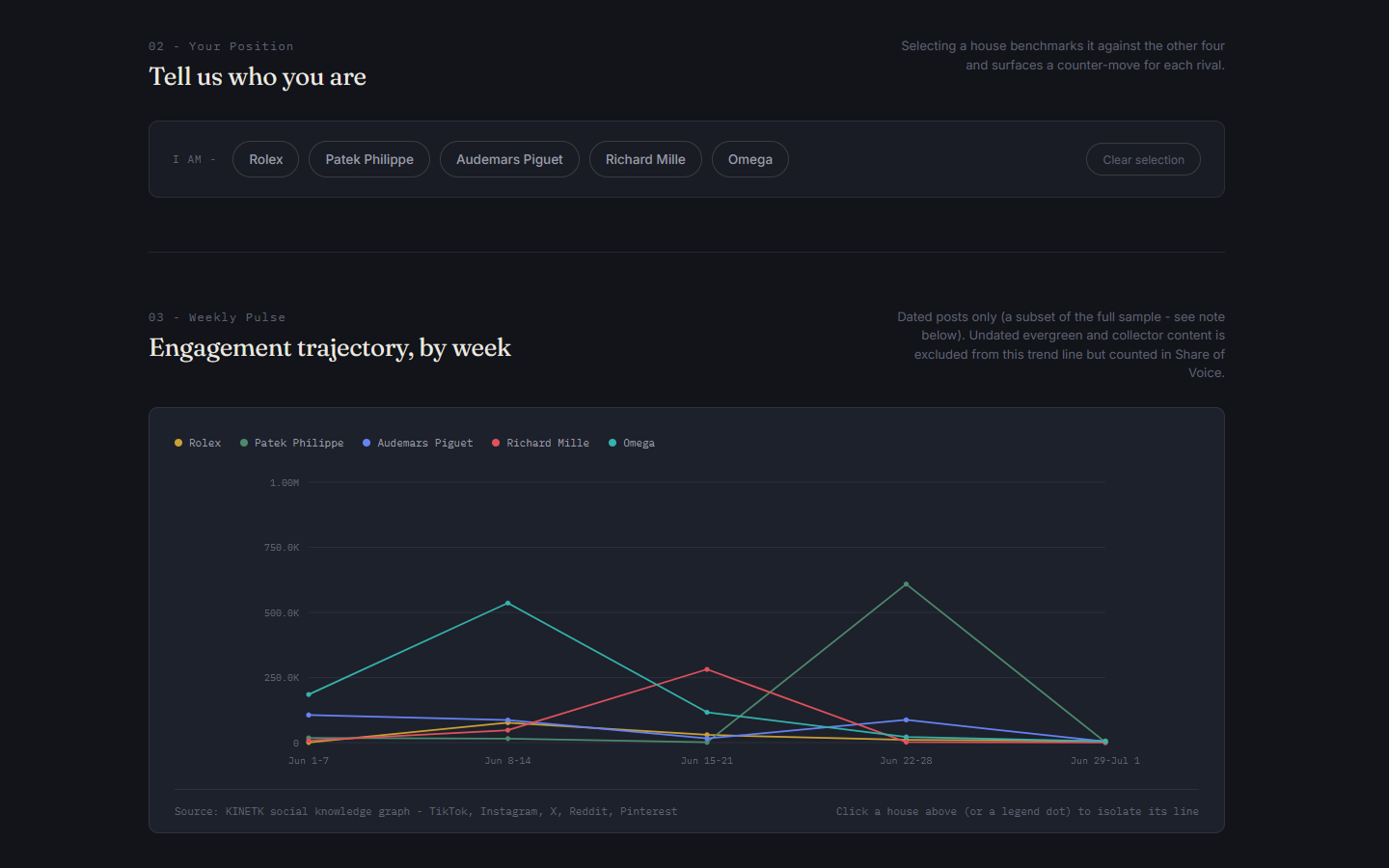The image size is (1389, 868).
Task: Isolate the Rolex legend label
Action: tap(204, 443)
